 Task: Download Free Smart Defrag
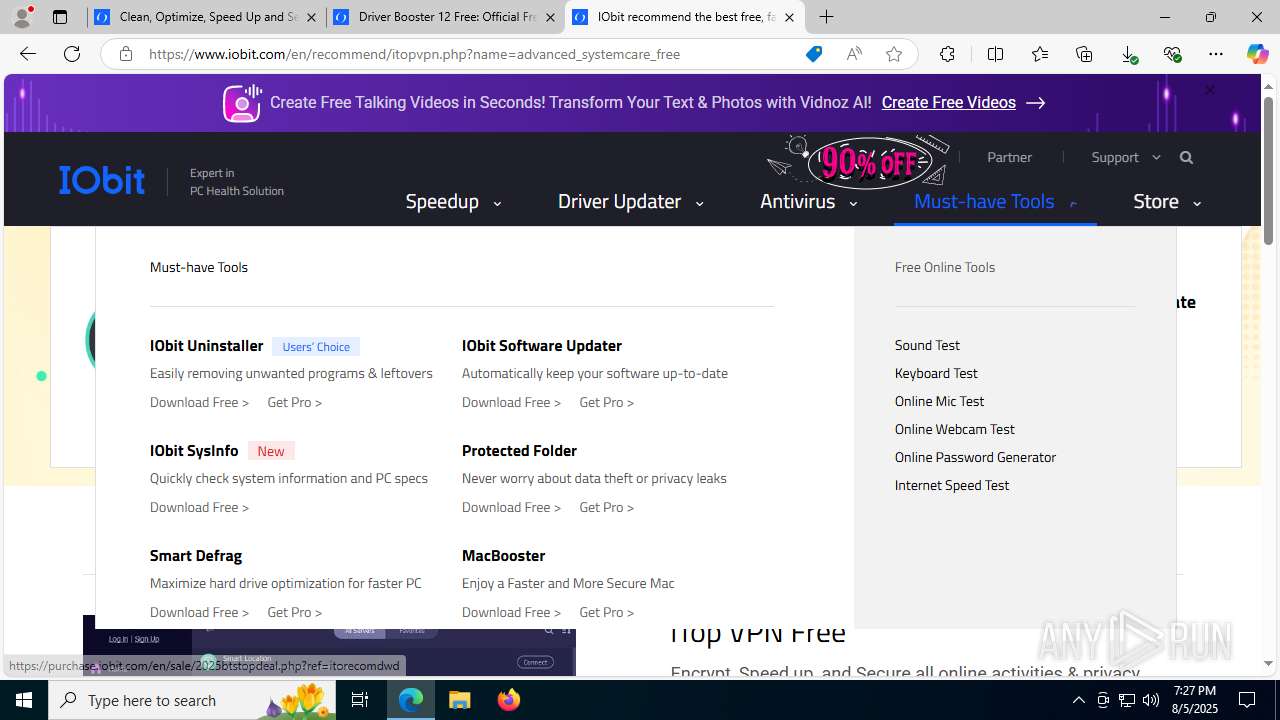pyautogui.click(x=199, y=612)
